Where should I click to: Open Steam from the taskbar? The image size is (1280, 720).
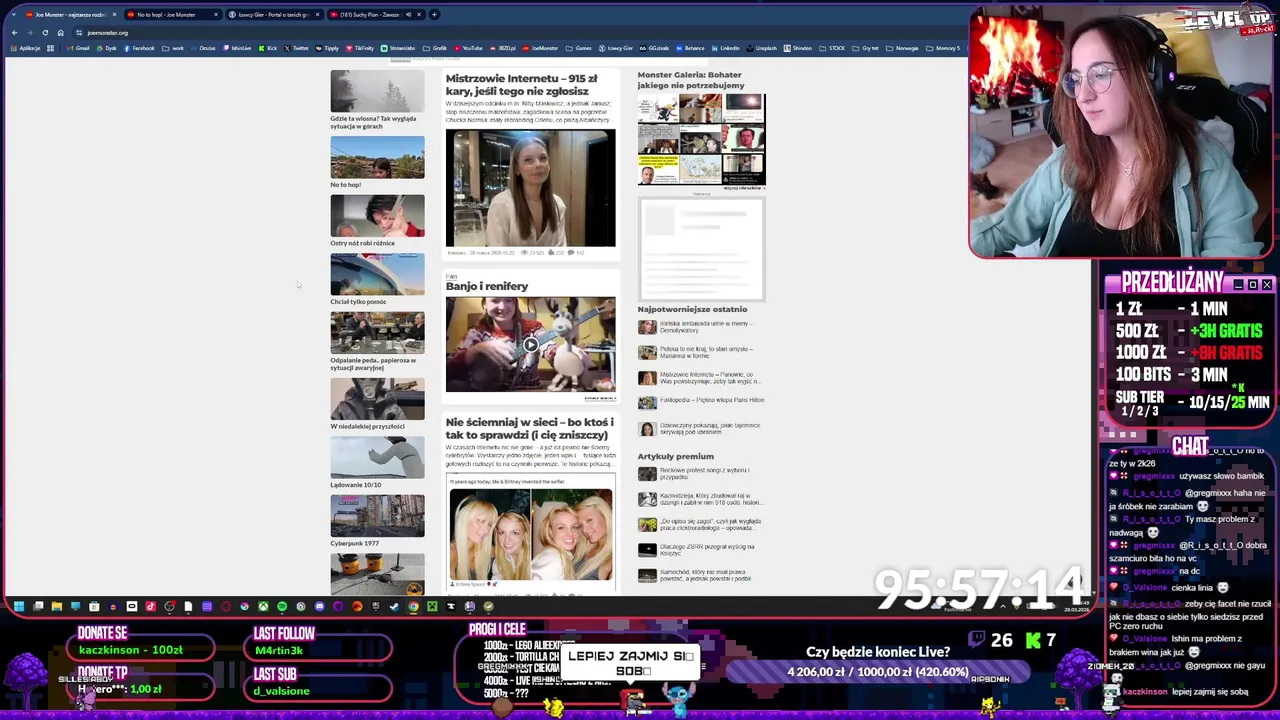coord(394,606)
